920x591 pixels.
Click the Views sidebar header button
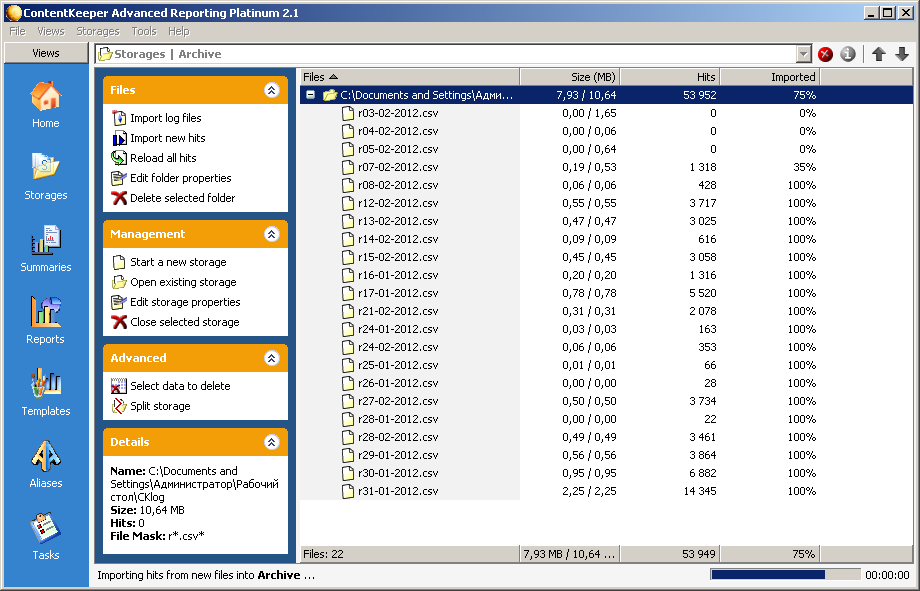(46, 53)
